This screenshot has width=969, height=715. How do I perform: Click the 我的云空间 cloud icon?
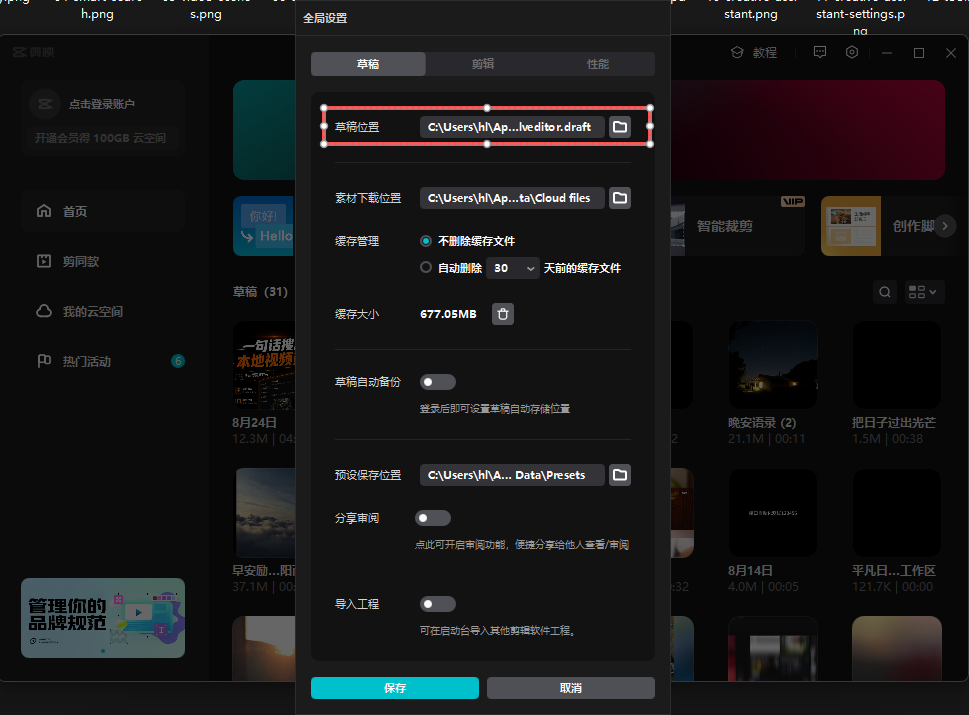[x=44, y=311]
